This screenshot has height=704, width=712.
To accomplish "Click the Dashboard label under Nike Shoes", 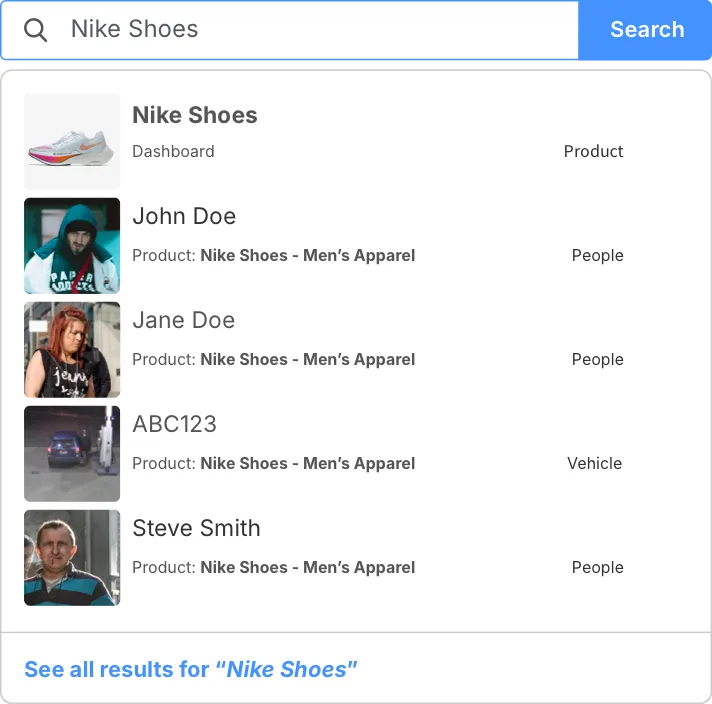I will (173, 151).
